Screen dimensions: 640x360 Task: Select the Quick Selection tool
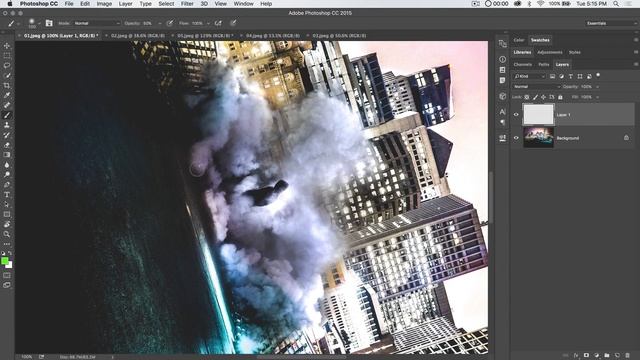coord(7,76)
